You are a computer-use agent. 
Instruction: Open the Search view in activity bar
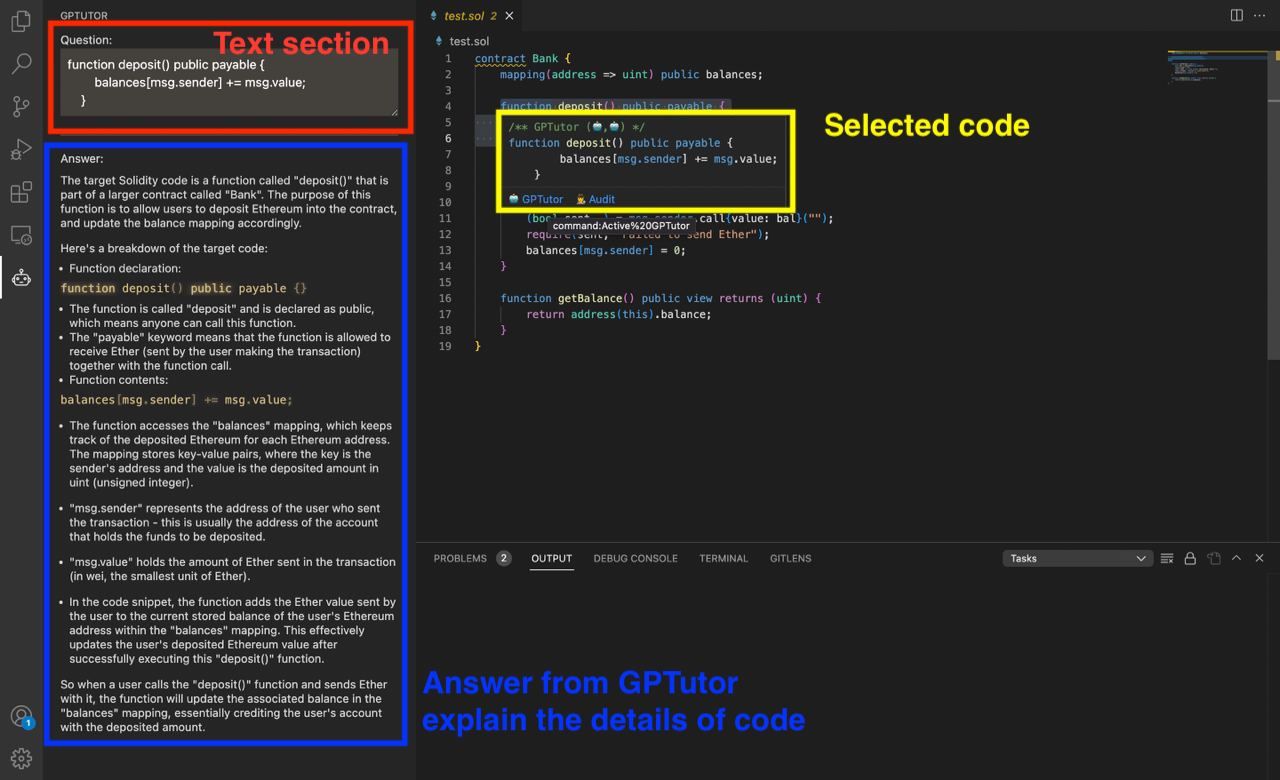21,64
